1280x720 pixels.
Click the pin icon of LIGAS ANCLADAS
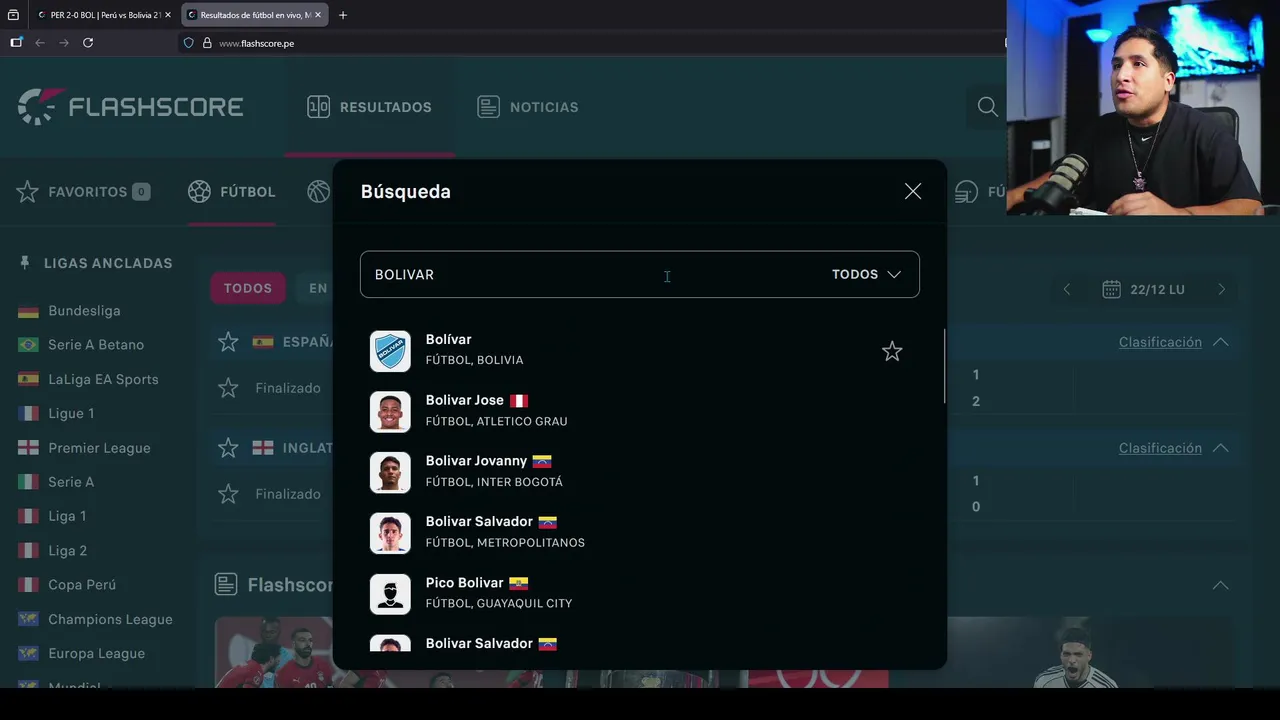pos(25,263)
